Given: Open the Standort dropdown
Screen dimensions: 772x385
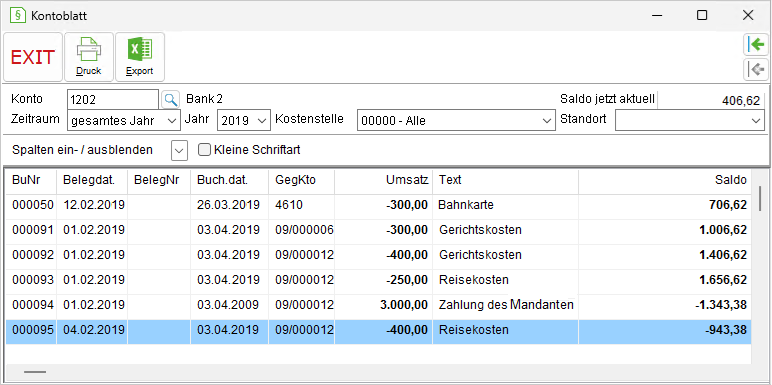Looking at the screenshot, I should 690,120.
